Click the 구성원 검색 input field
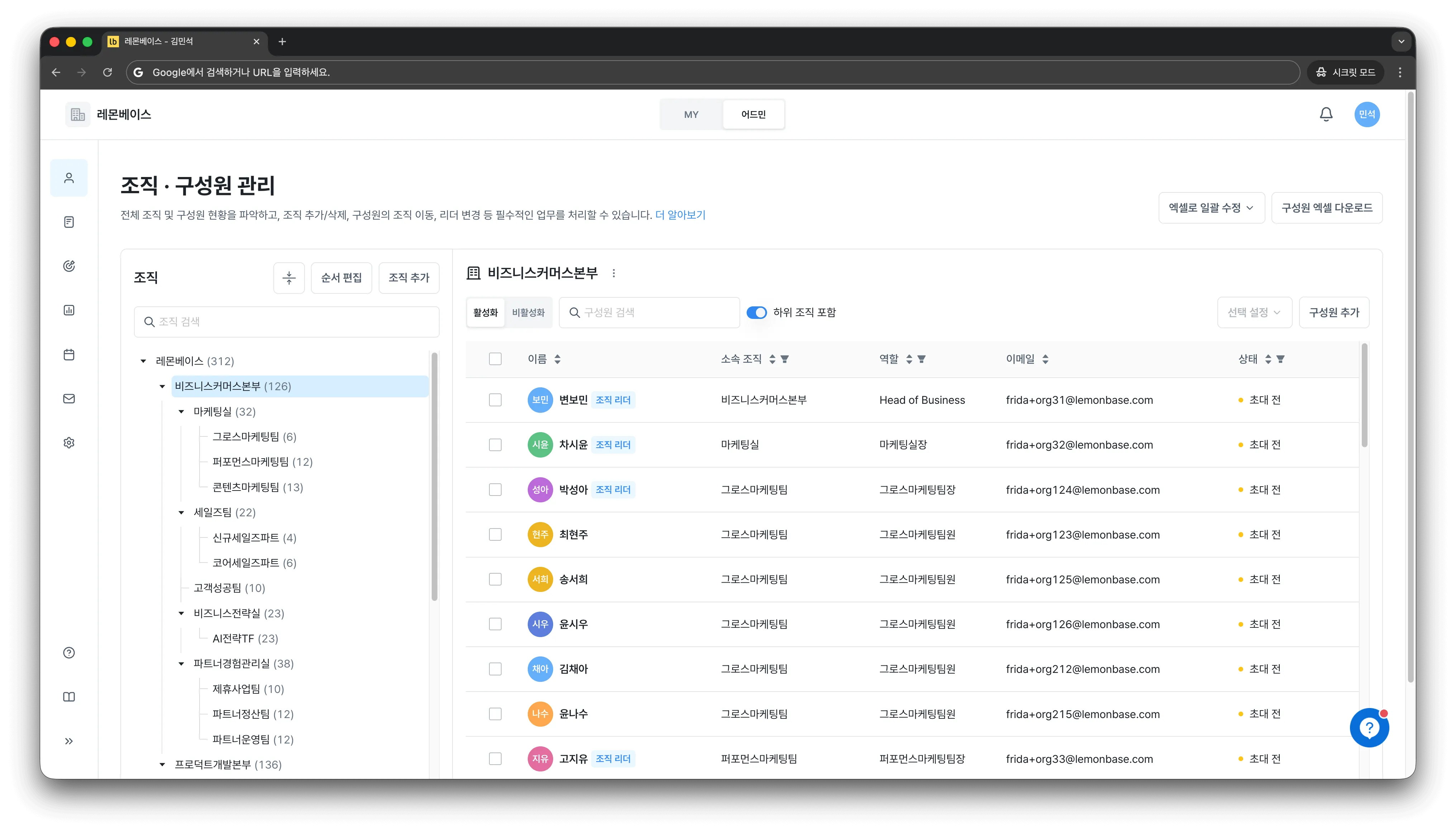Image resolution: width=1456 pixels, height=832 pixels. tap(650, 312)
